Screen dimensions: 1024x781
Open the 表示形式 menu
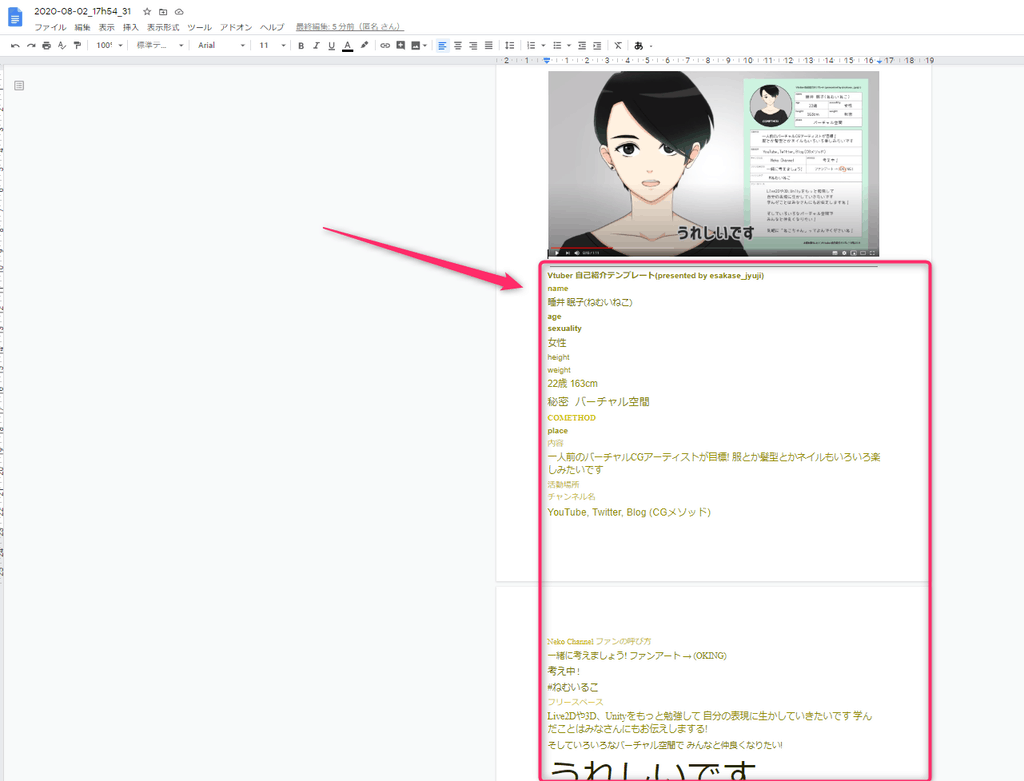pyautogui.click(x=163, y=27)
